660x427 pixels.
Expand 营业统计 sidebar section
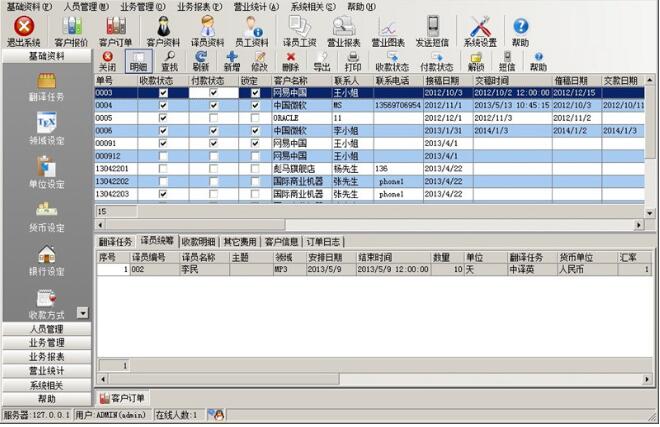(x=46, y=371)
